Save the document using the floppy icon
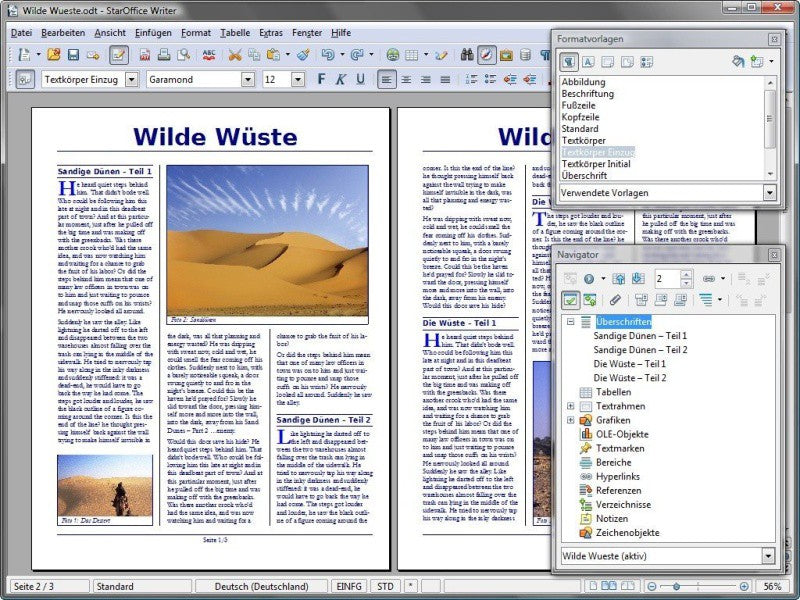800x600 pixels. (x=73, y=55)
